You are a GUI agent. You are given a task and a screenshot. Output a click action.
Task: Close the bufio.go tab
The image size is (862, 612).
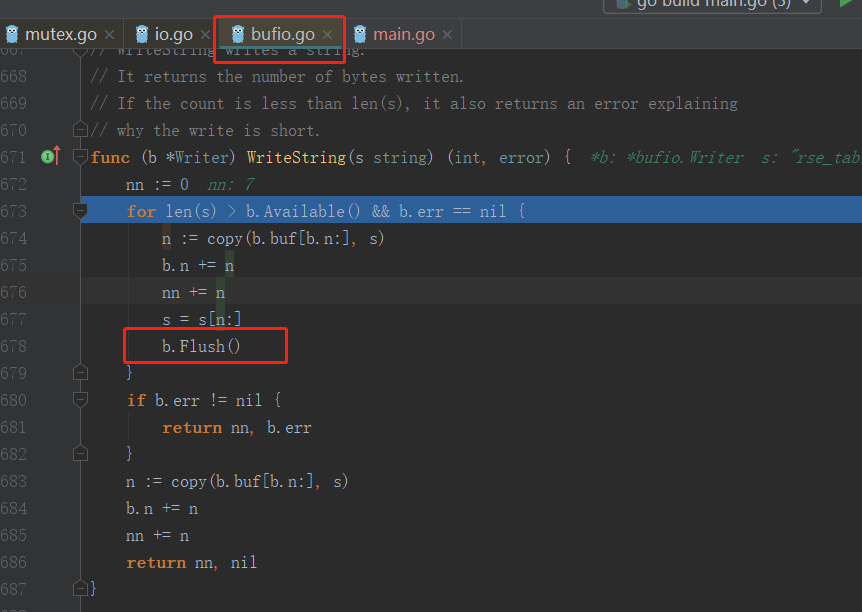pos(328,35)
